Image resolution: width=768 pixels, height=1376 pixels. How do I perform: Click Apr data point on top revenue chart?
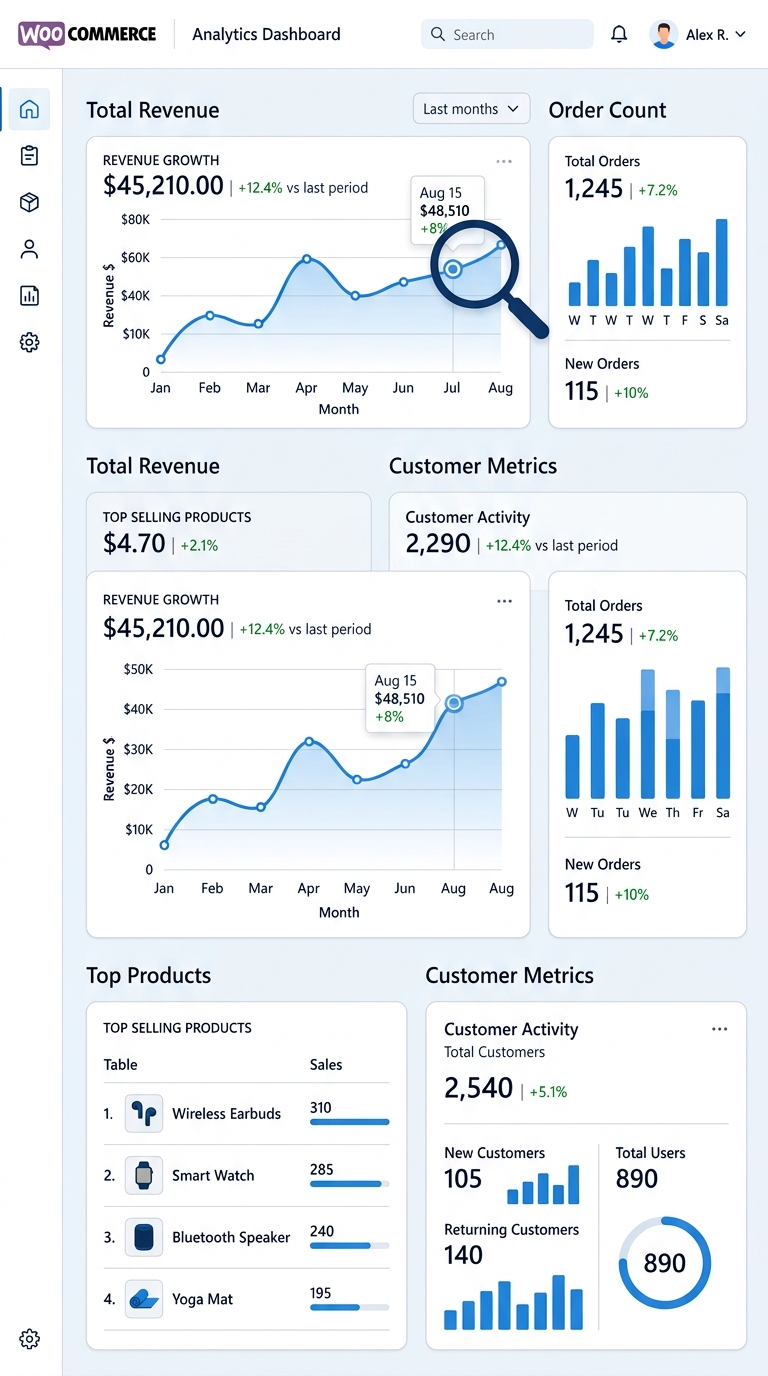click(x=306, y=258)
